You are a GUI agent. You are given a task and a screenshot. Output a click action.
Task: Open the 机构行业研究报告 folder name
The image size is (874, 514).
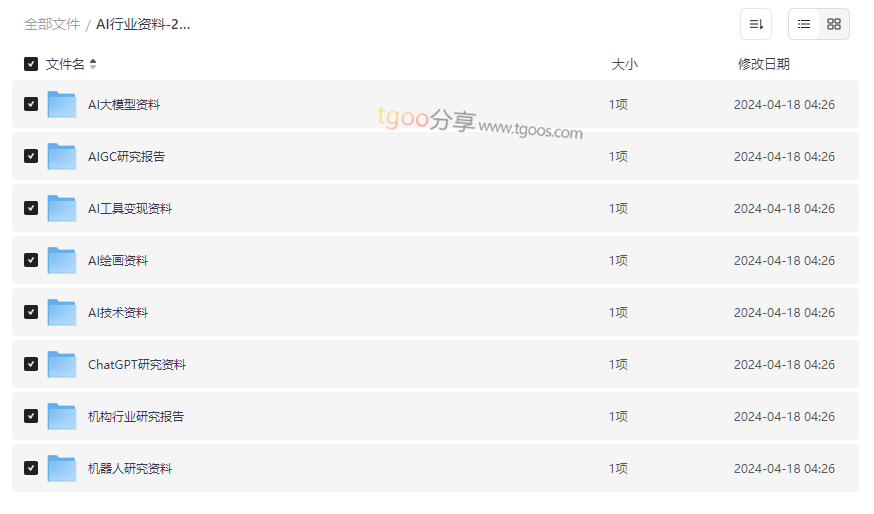pyautogui.click(x=136, y=417)
